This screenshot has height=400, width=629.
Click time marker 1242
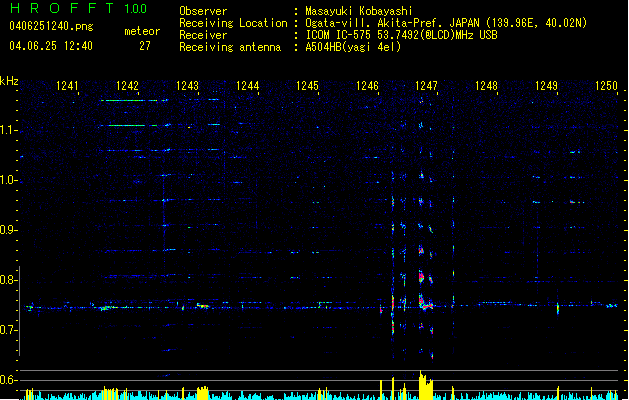[x=127, y=85]
